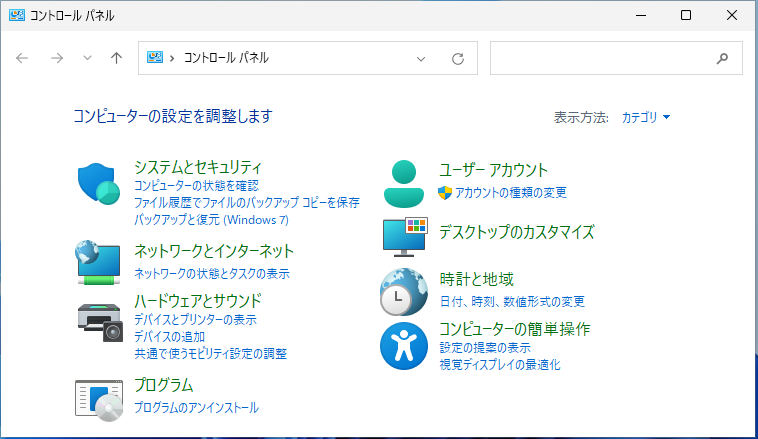
Task: Click 視覚ディスプレイの最適化 link
Action: (500, 365)
